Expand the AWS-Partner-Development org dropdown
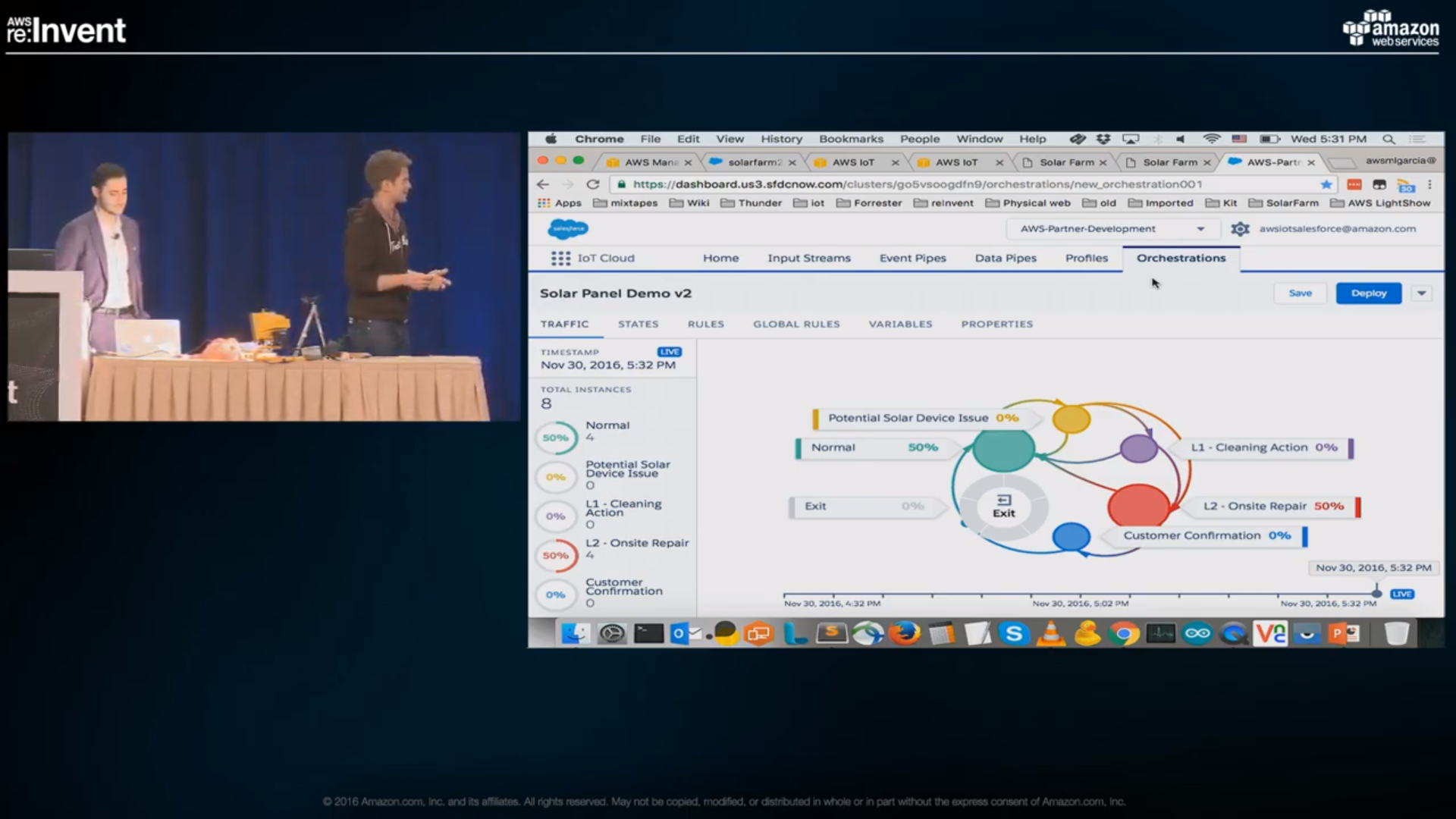This screenshot has height=819, width=1456. 1200,229
